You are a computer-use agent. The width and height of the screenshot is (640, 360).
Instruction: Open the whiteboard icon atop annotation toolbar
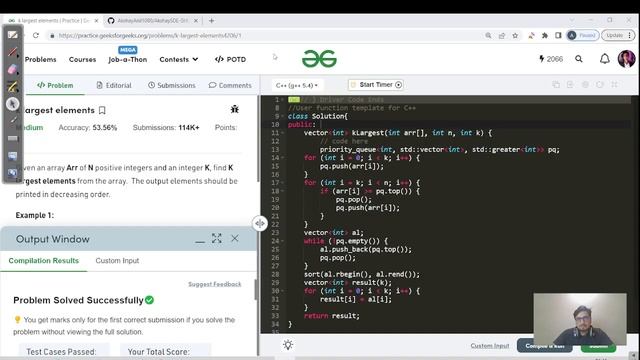(x=13, y=35)
